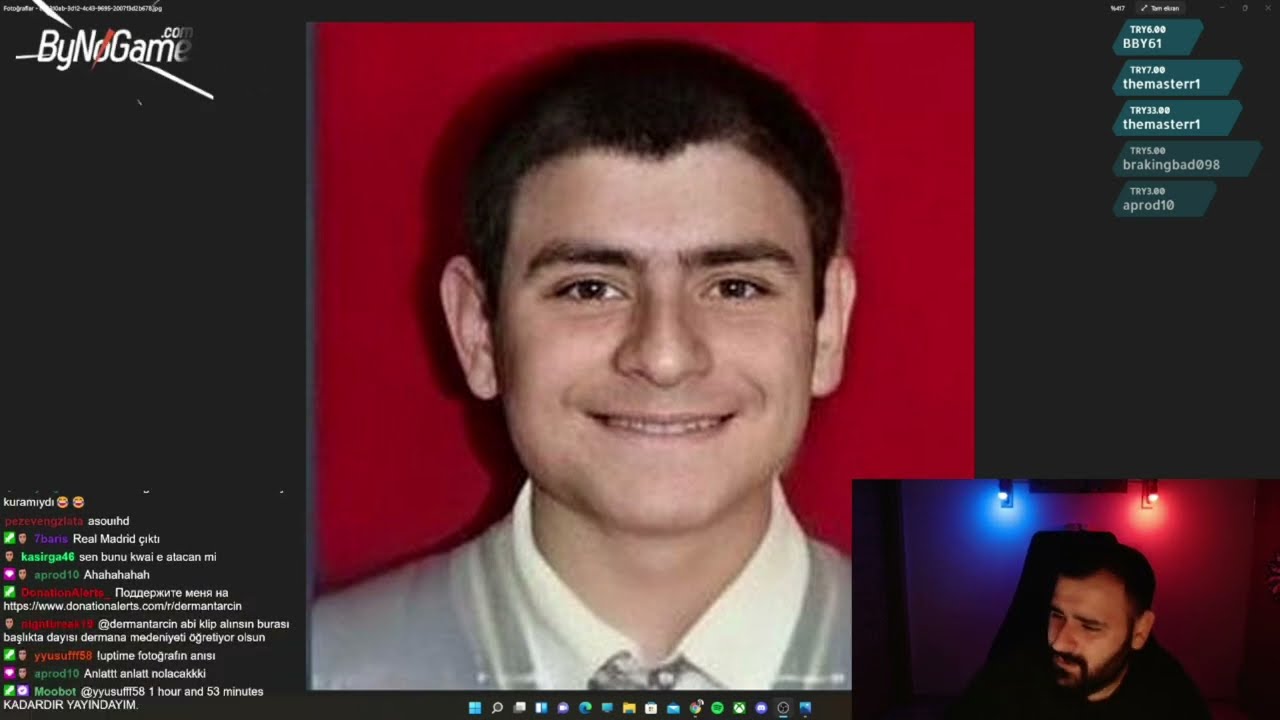The image size is (1280, 720).
Task: Open Microsoft Store from the taskbar
Action: coord(651,708)
